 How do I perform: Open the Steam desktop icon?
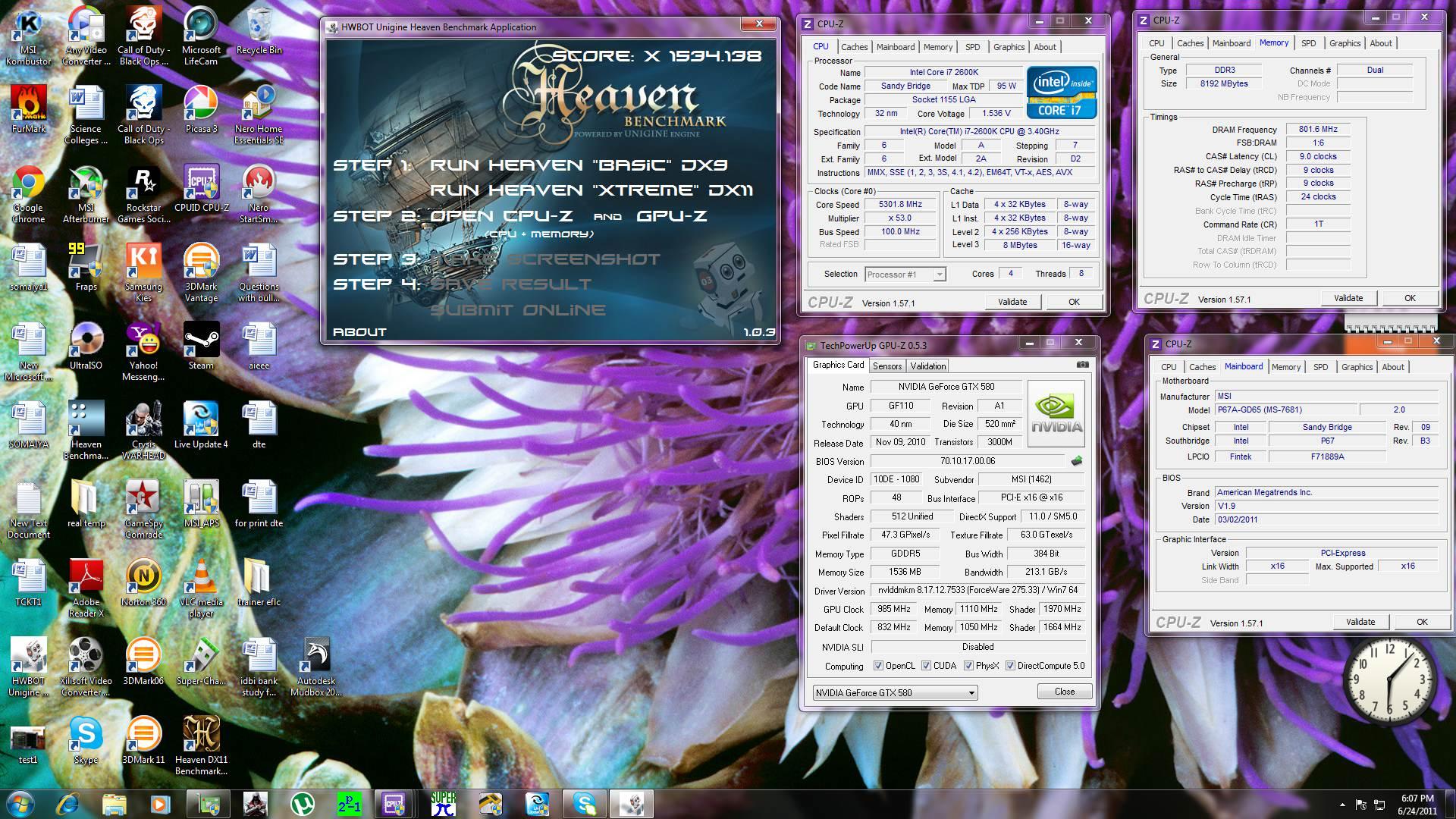click(x=201, y=347)
